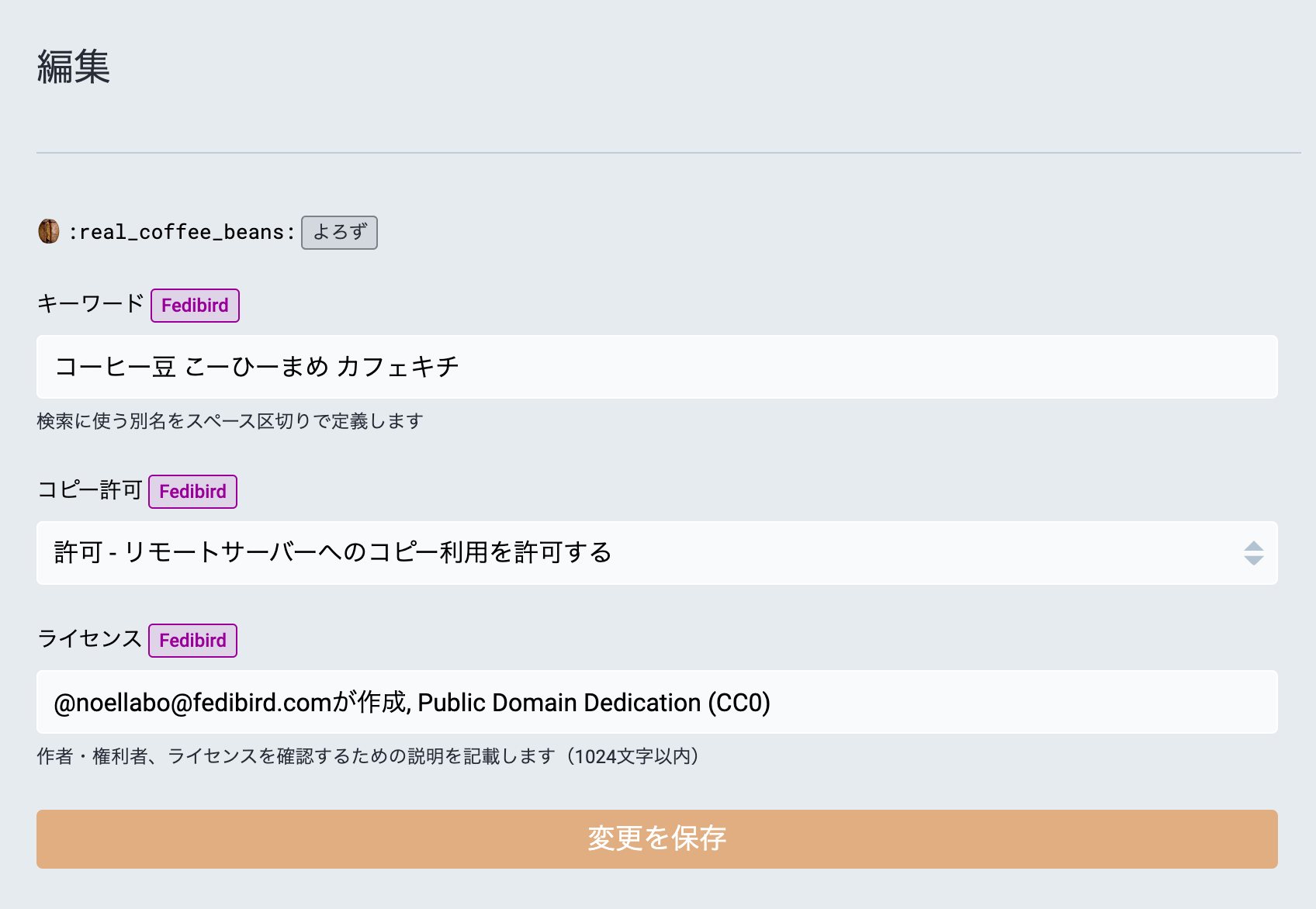Save changes with the 変更を保存 button
This screenshot has height=909, width=1316.
pos(656,839)
